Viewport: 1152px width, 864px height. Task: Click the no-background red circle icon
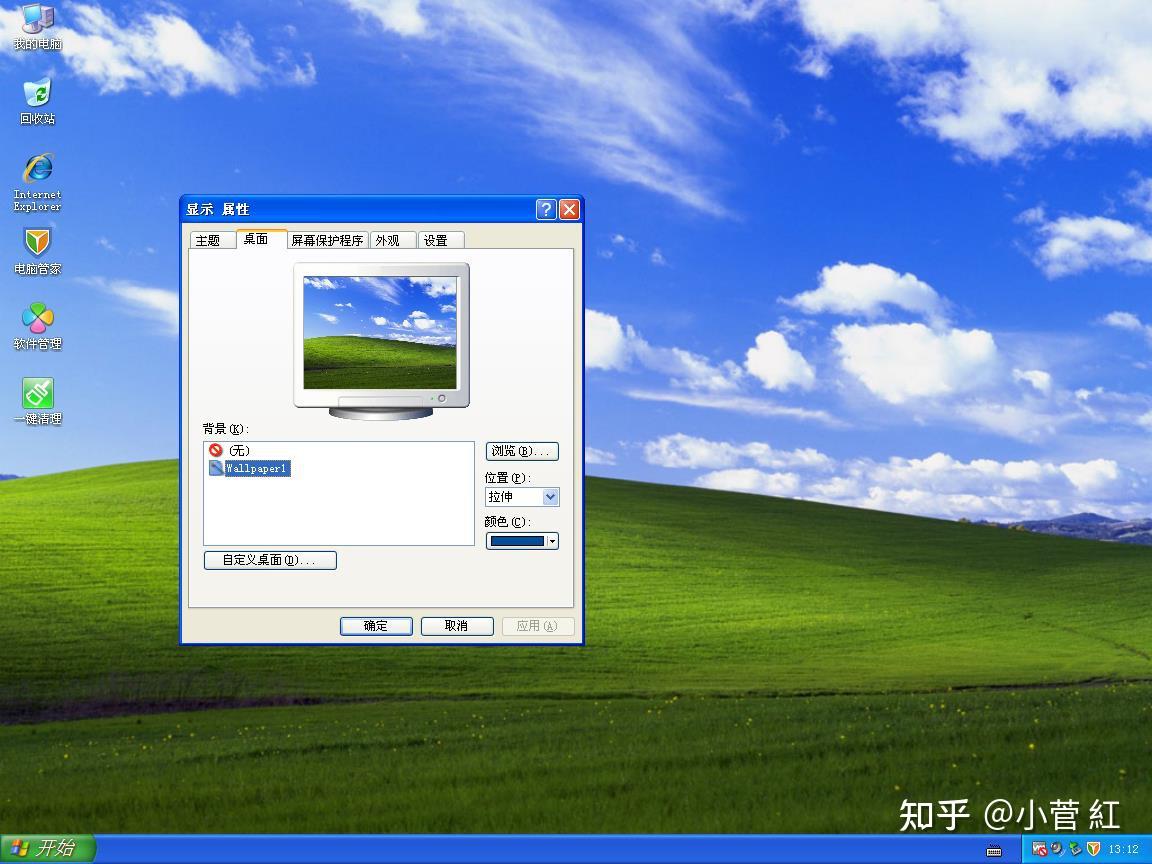point(215,450)
